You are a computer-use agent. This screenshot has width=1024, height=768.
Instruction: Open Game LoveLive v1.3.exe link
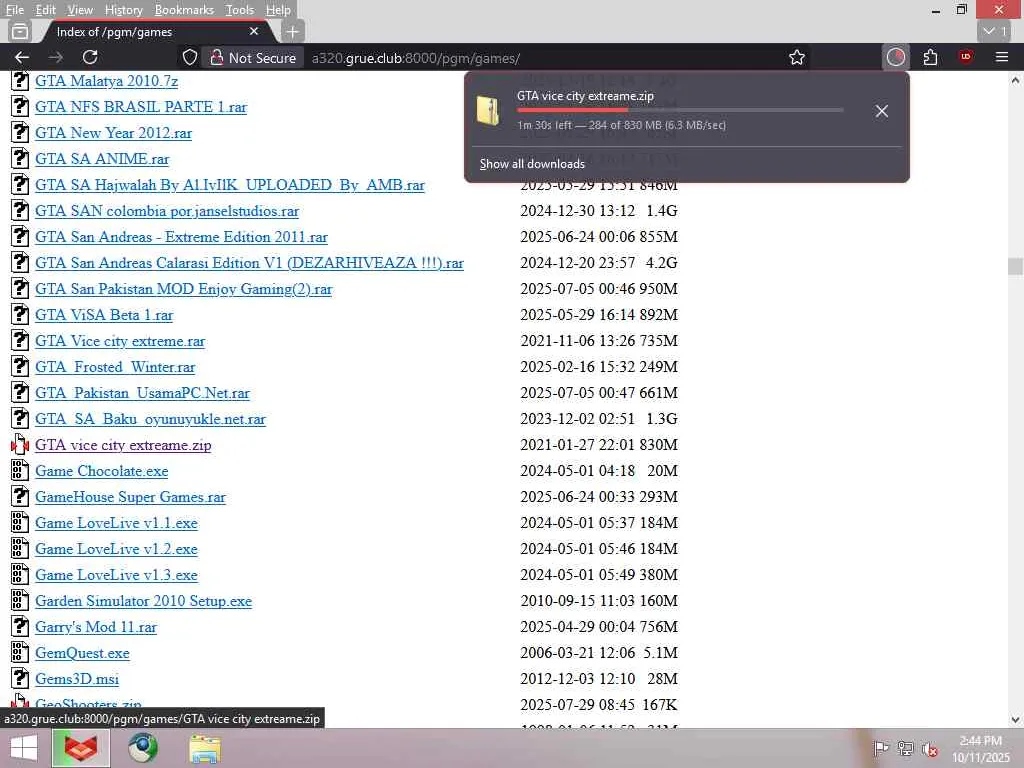(x=116, y=575)
